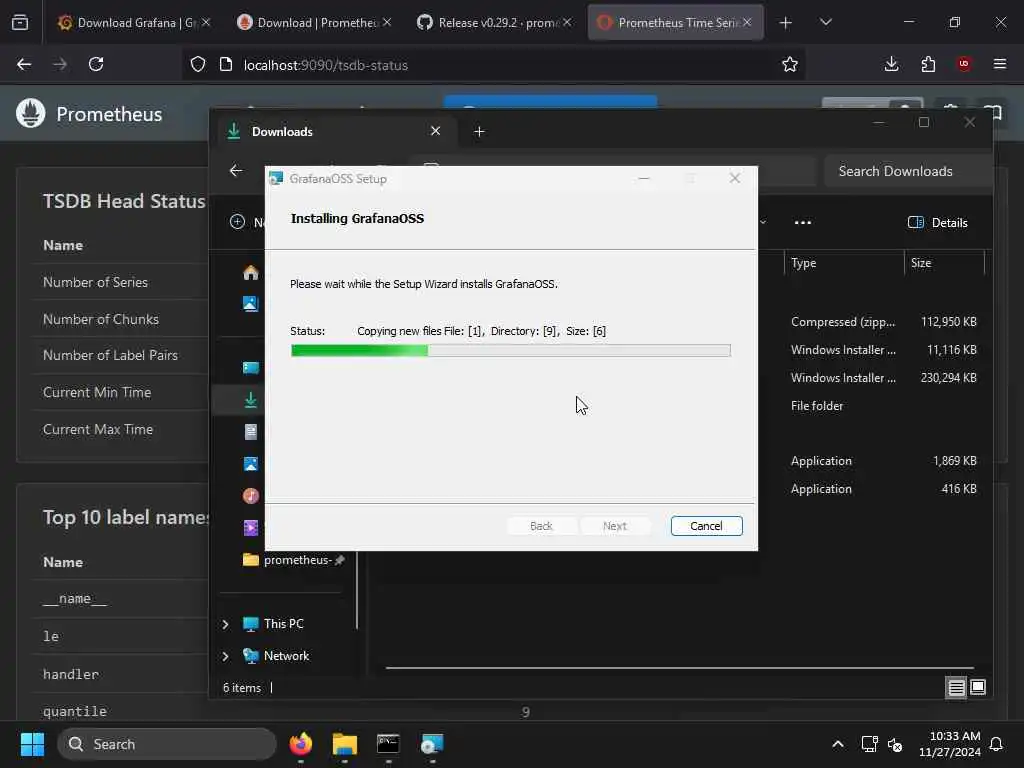Select the Downloads tab in File Explorer
The width and height of the screenshot is (1024, 768).
coord(333,131)
